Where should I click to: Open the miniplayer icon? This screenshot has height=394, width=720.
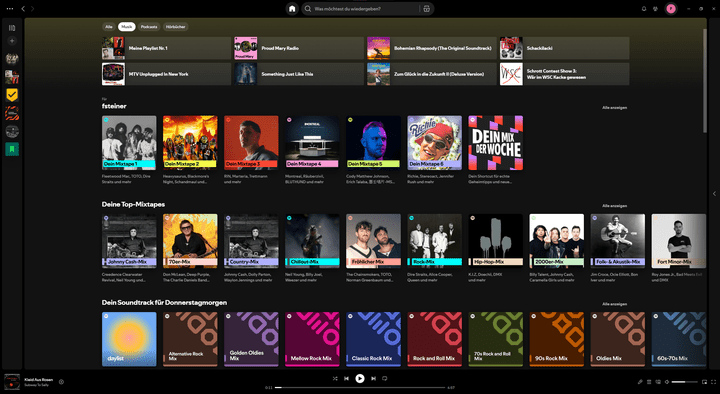[x=704, y=382]
